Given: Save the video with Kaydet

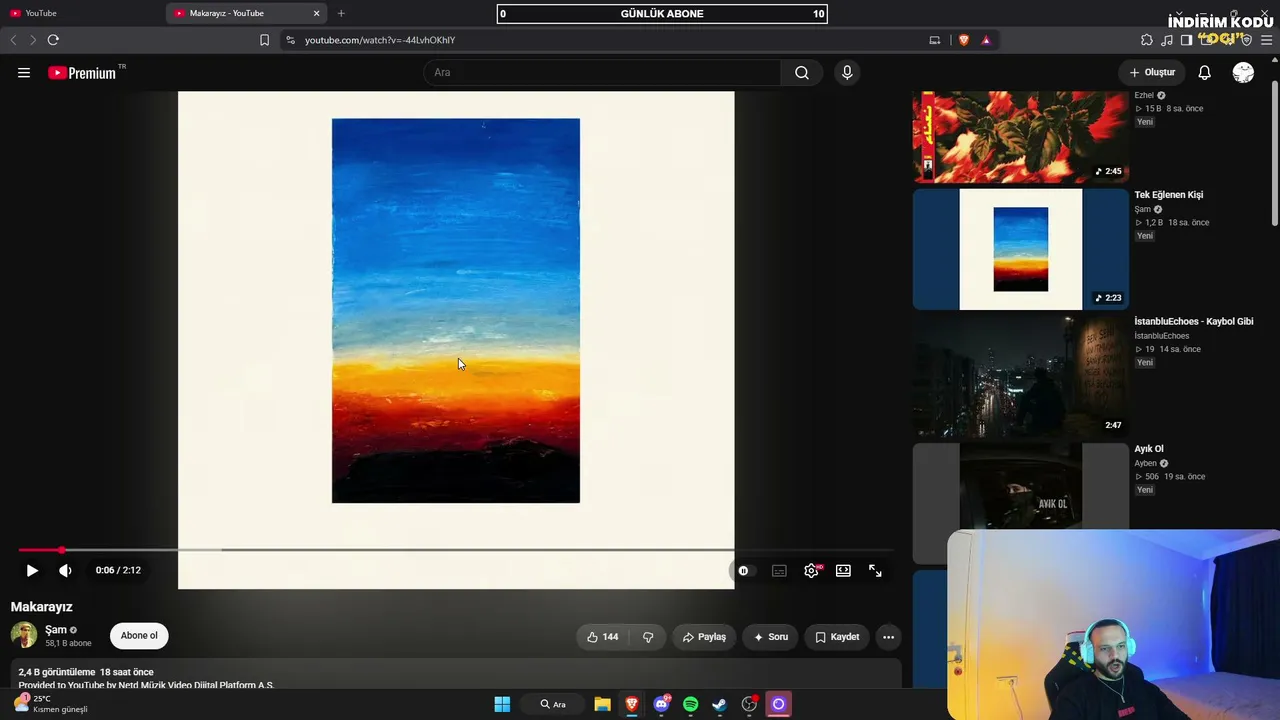Looking at the screenshot, I should (837, 637).
